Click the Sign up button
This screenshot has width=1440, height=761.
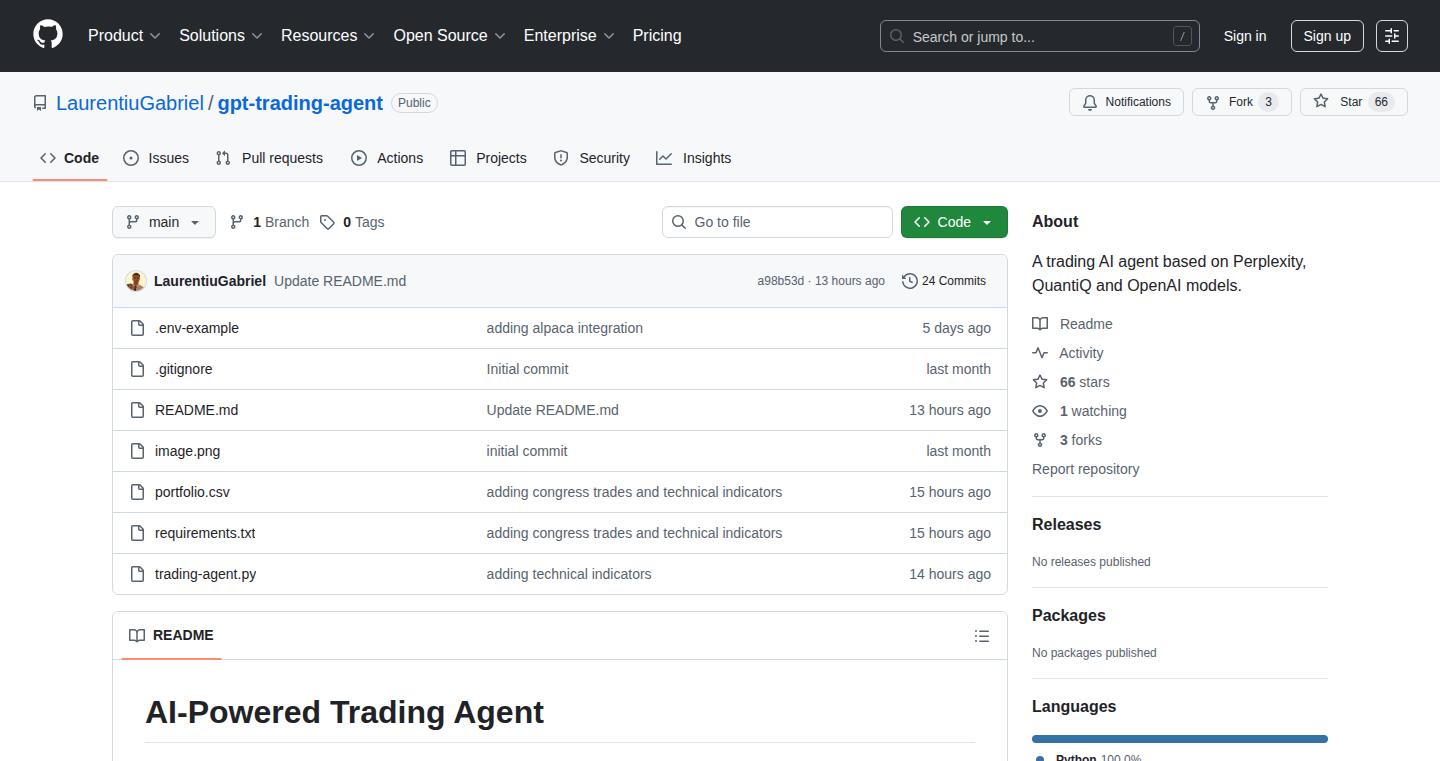(1327, 36)
